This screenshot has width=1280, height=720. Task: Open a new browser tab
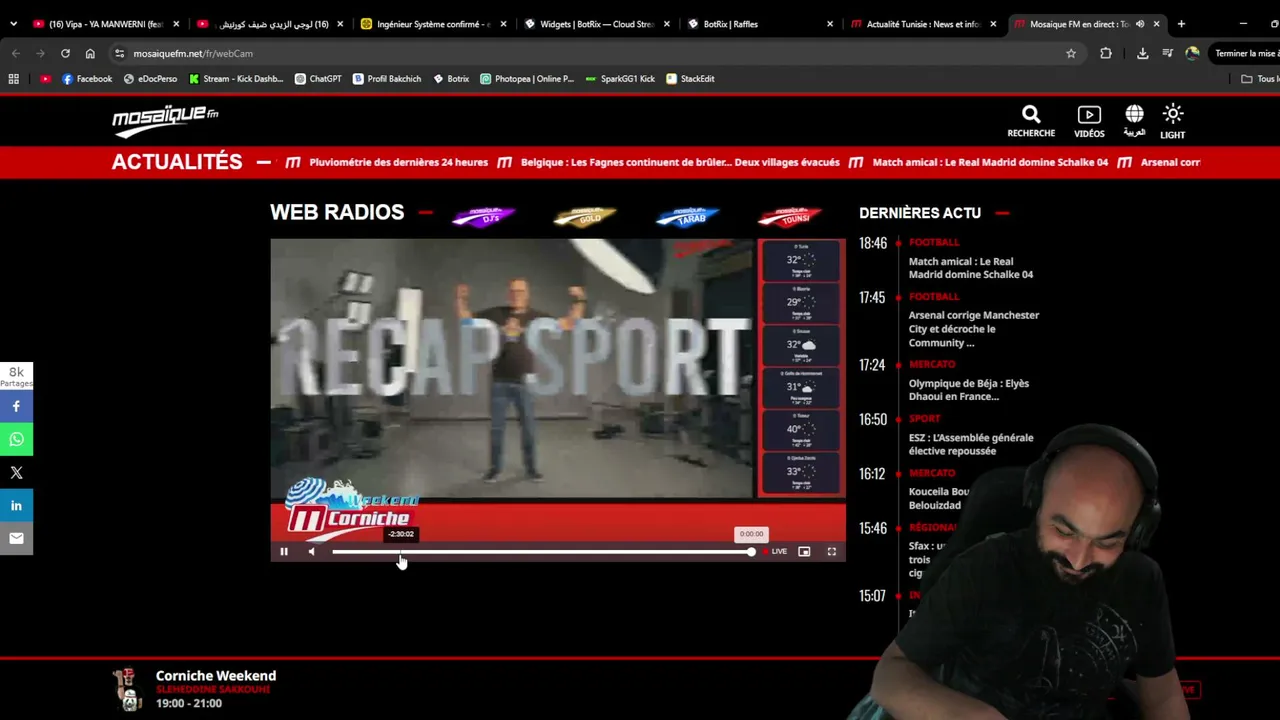[x=1181, y=24]
